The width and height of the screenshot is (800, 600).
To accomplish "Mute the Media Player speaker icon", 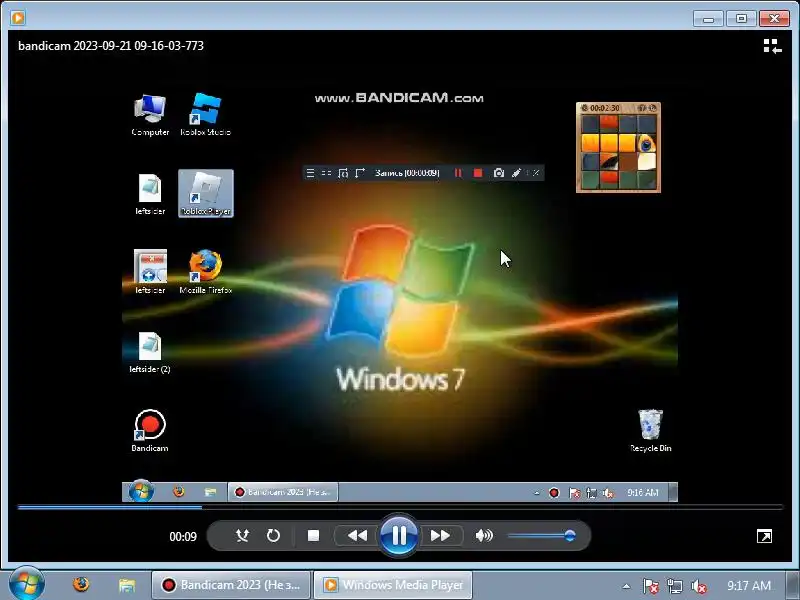I will click(x=484, y=535).
